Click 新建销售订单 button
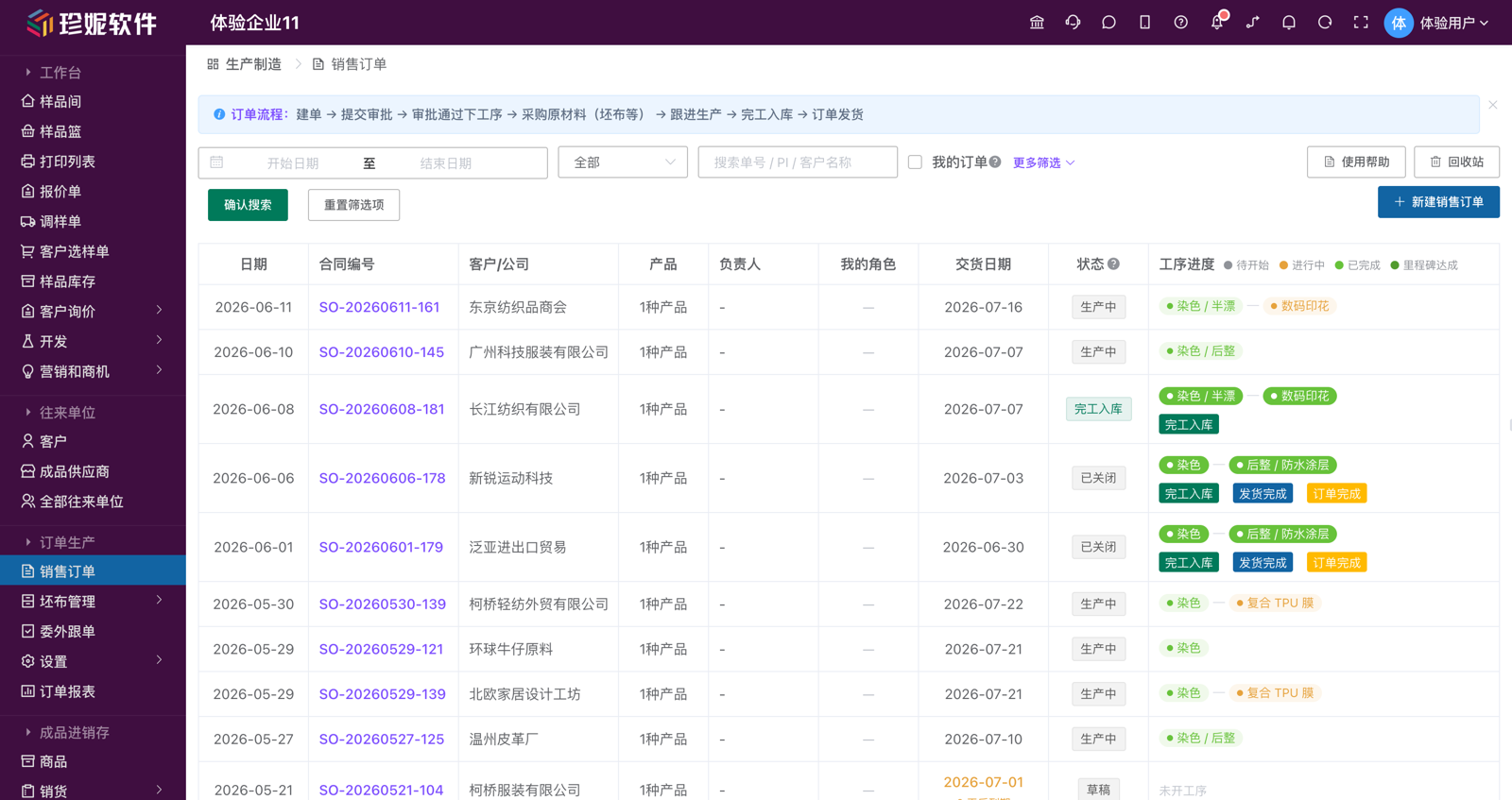The width and height of the screenshot is (1512, 800). tap(1438, 202)
